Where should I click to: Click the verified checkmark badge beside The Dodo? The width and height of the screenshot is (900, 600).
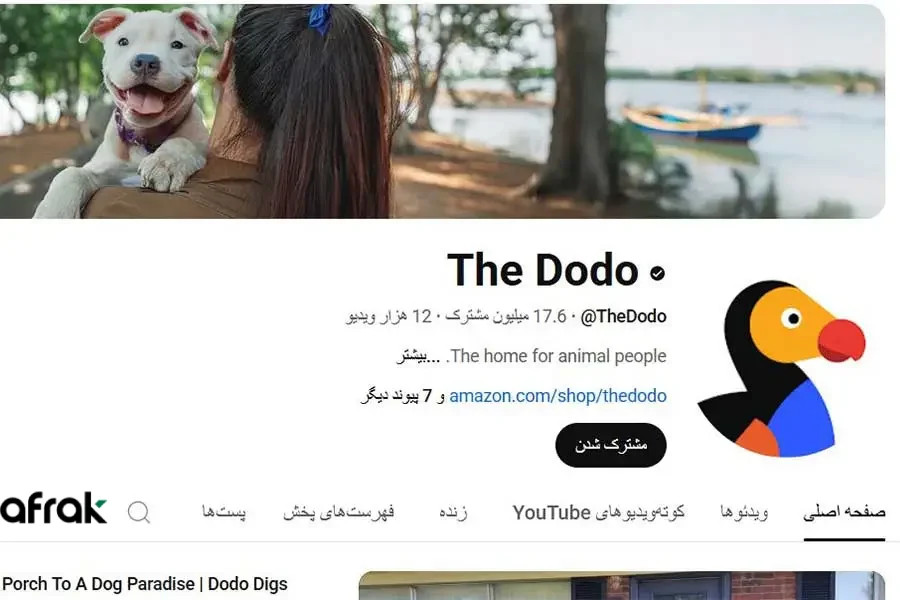658,273
